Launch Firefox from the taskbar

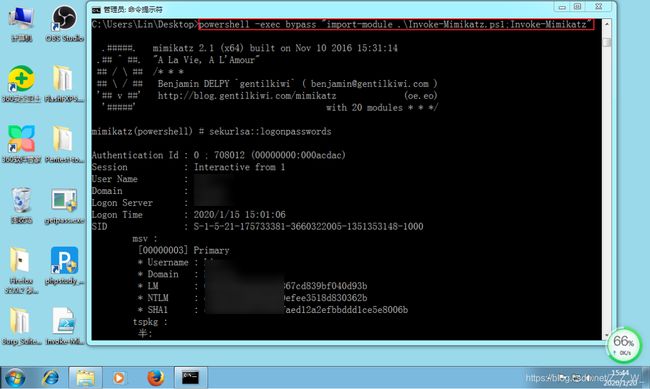pyautogui.click(x=156, y=378)
